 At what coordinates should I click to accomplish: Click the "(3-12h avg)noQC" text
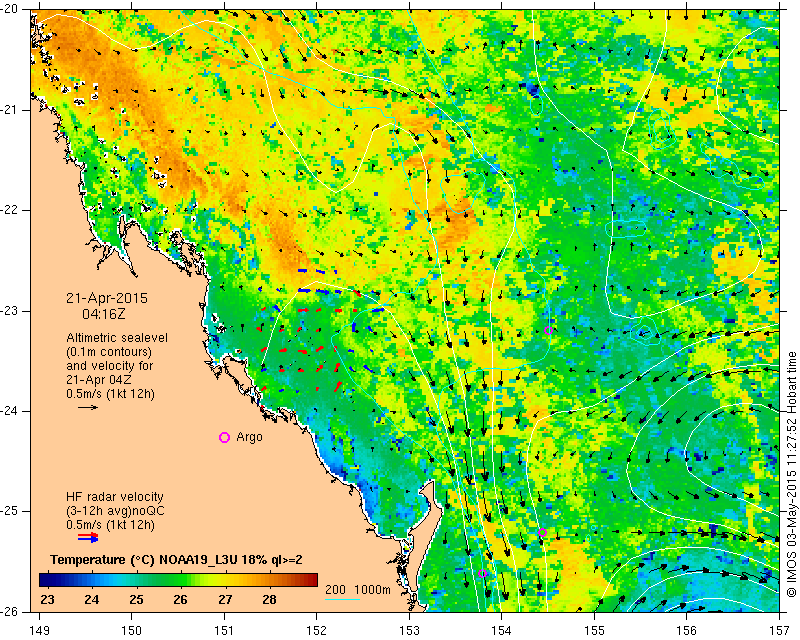(x=115, y=510)
